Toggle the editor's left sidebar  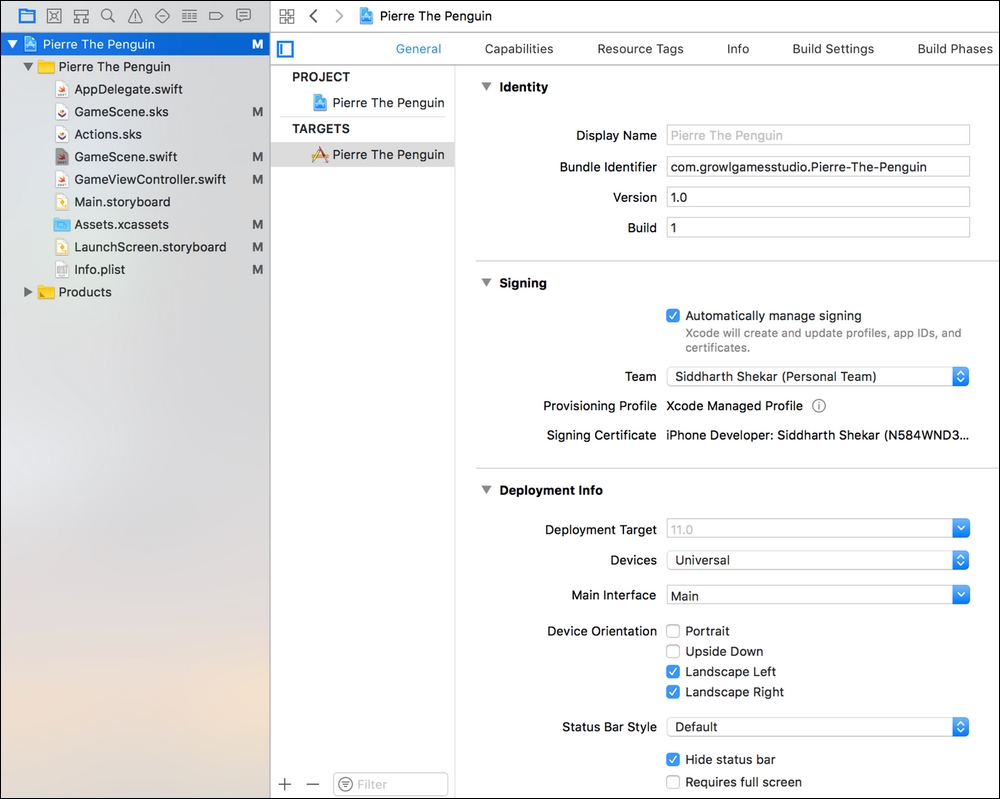coord(285,48)
